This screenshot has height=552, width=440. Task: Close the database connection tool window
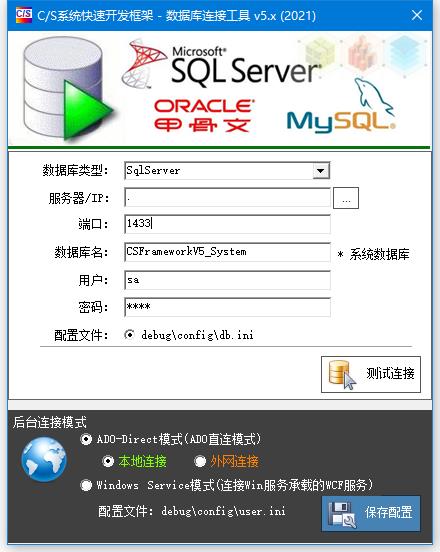coord(417,15)
